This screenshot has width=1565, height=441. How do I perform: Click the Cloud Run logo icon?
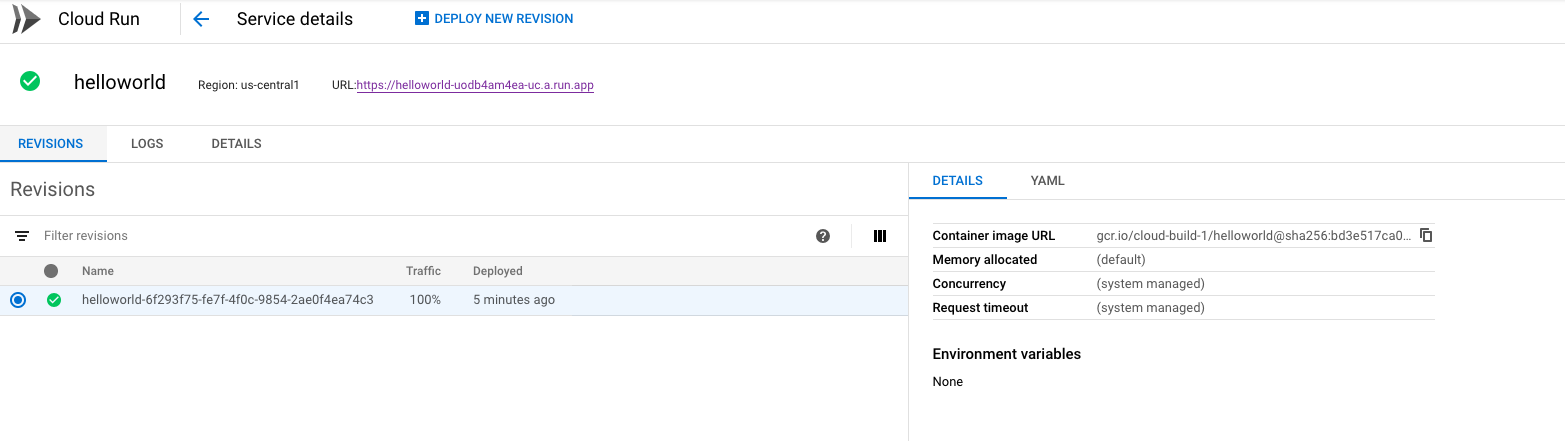pyautogui.click(x=26, y=19)
